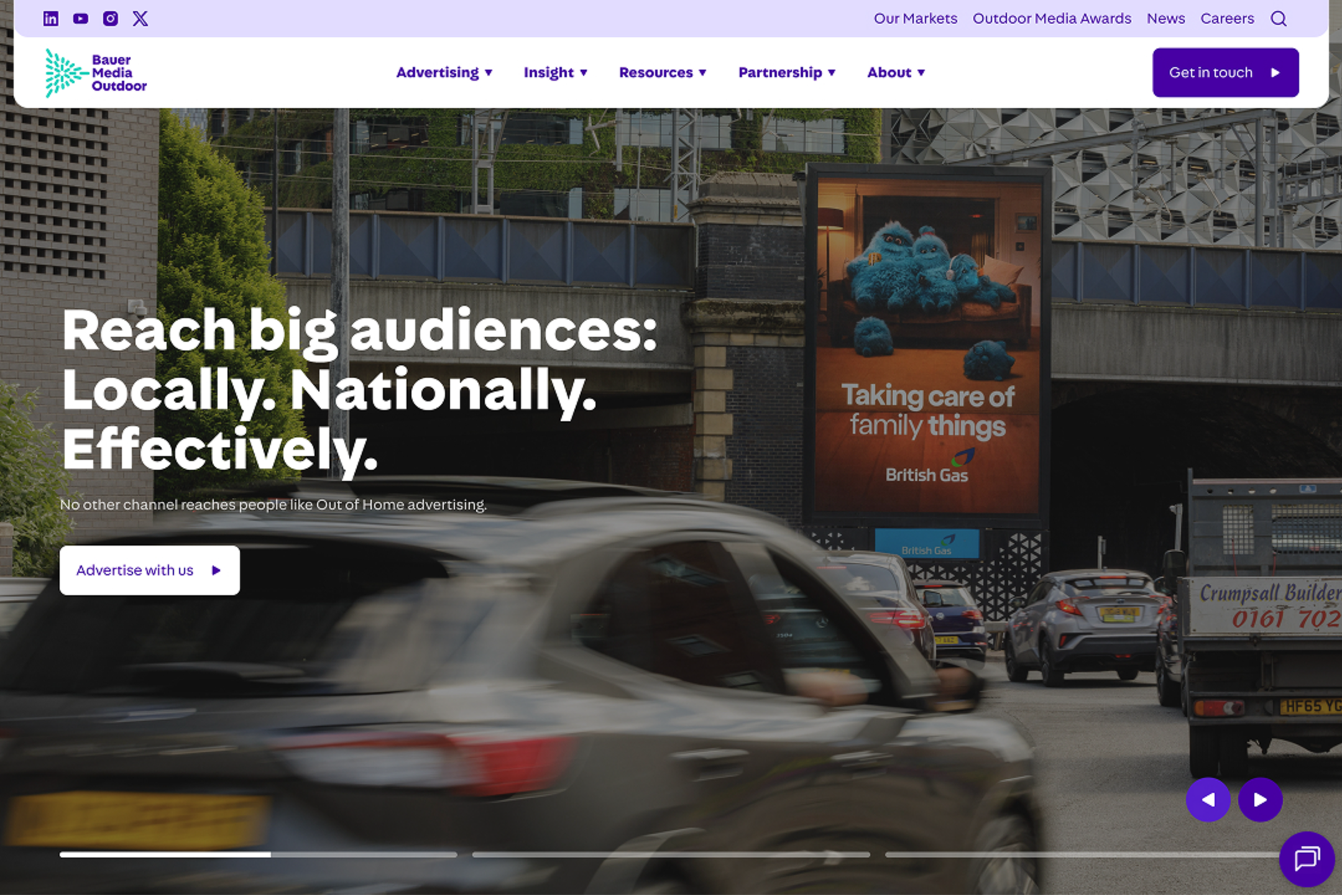Open the About menu

coord(895,72)
